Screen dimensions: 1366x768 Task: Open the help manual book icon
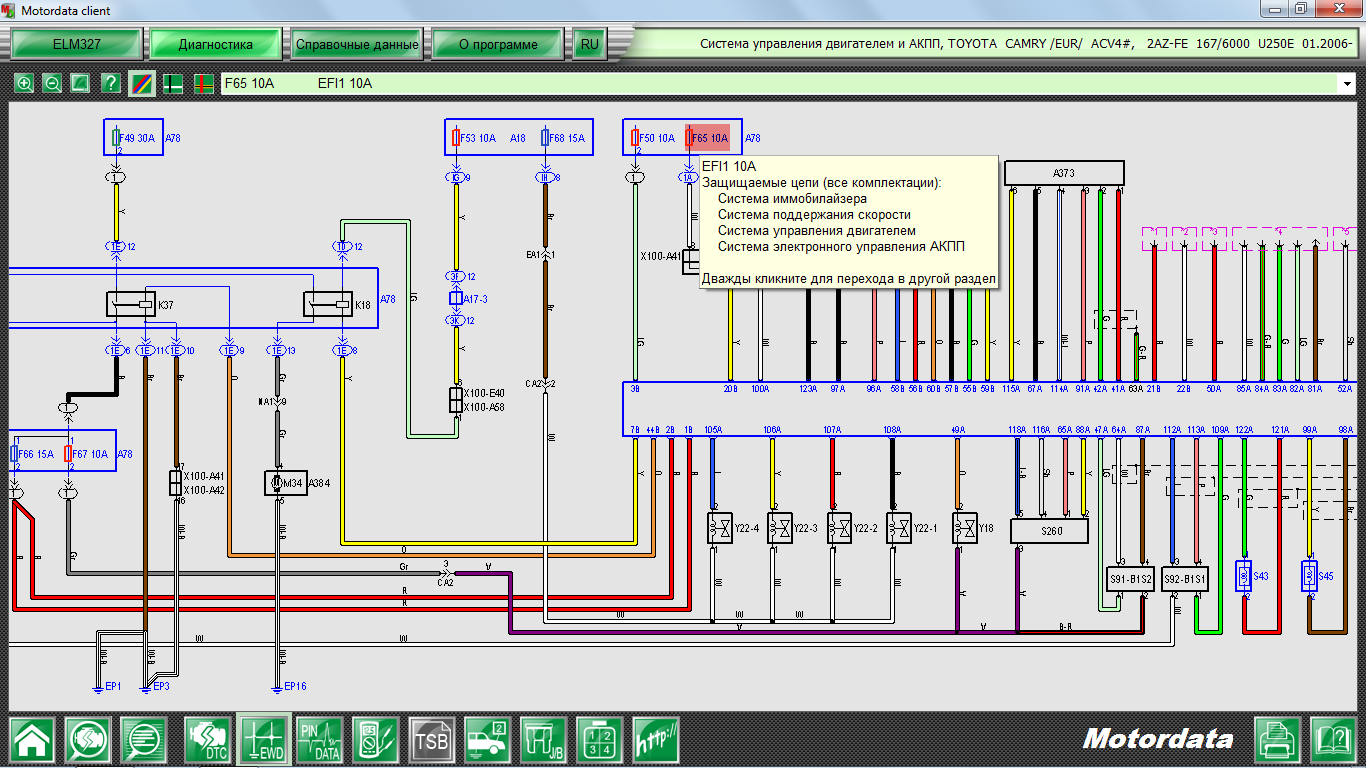[x=1333, y=740]
